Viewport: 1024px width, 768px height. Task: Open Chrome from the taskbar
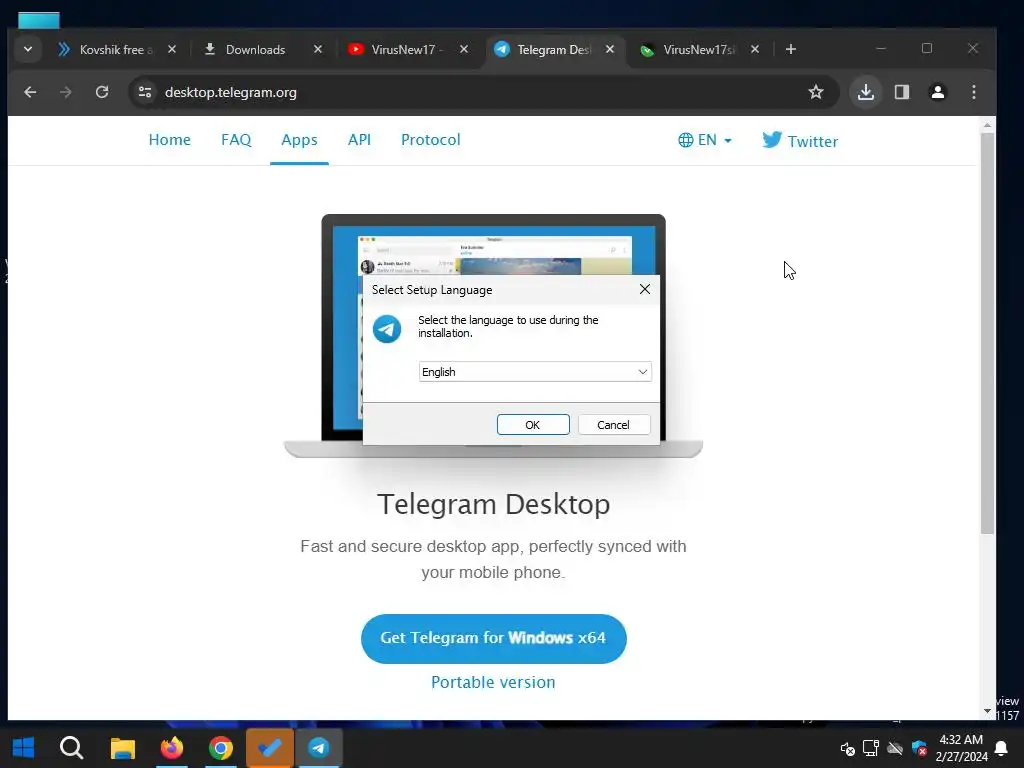click(221, 748)
